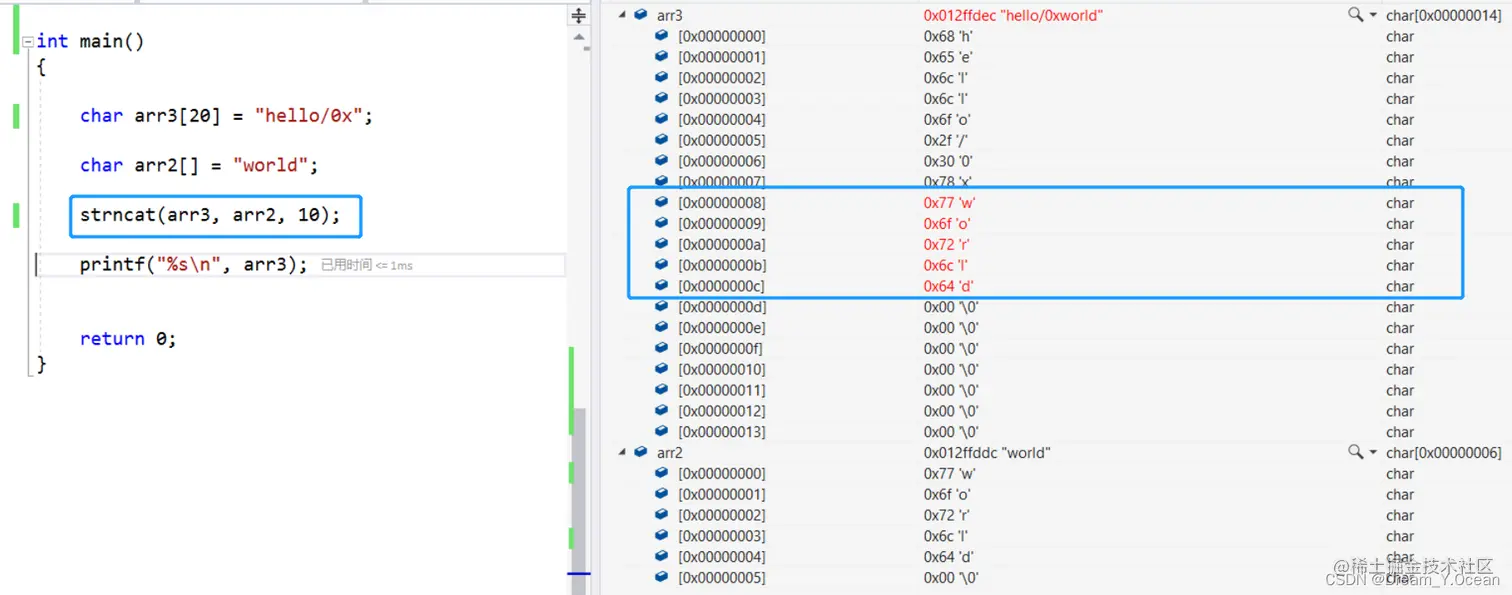Click cube icon of element [0x00000011]
The width and height of the screenshot is (1512, 595).
[x=661, y=390]
